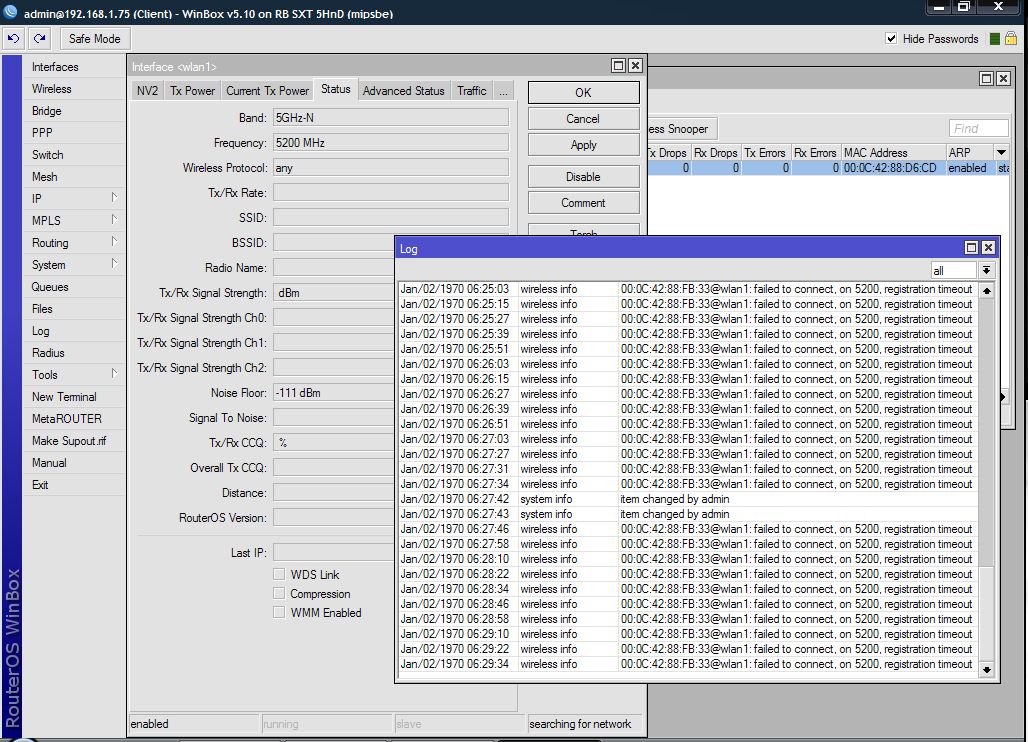1028x742 pixels.
Task: Click the Apply button
Action: [x=583, y=145]
